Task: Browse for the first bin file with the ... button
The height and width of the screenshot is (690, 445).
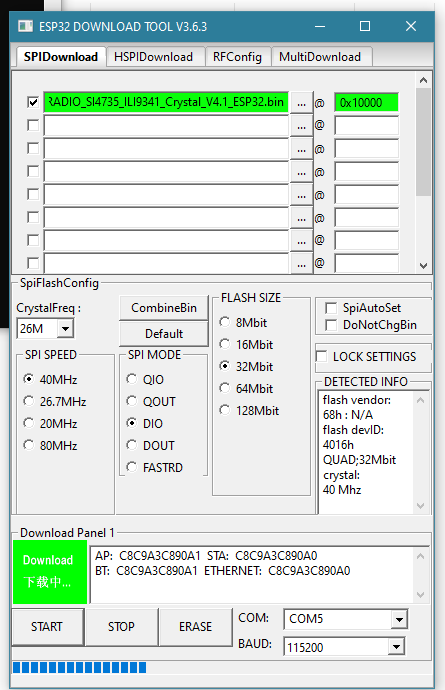Action: tap(302, 103)
